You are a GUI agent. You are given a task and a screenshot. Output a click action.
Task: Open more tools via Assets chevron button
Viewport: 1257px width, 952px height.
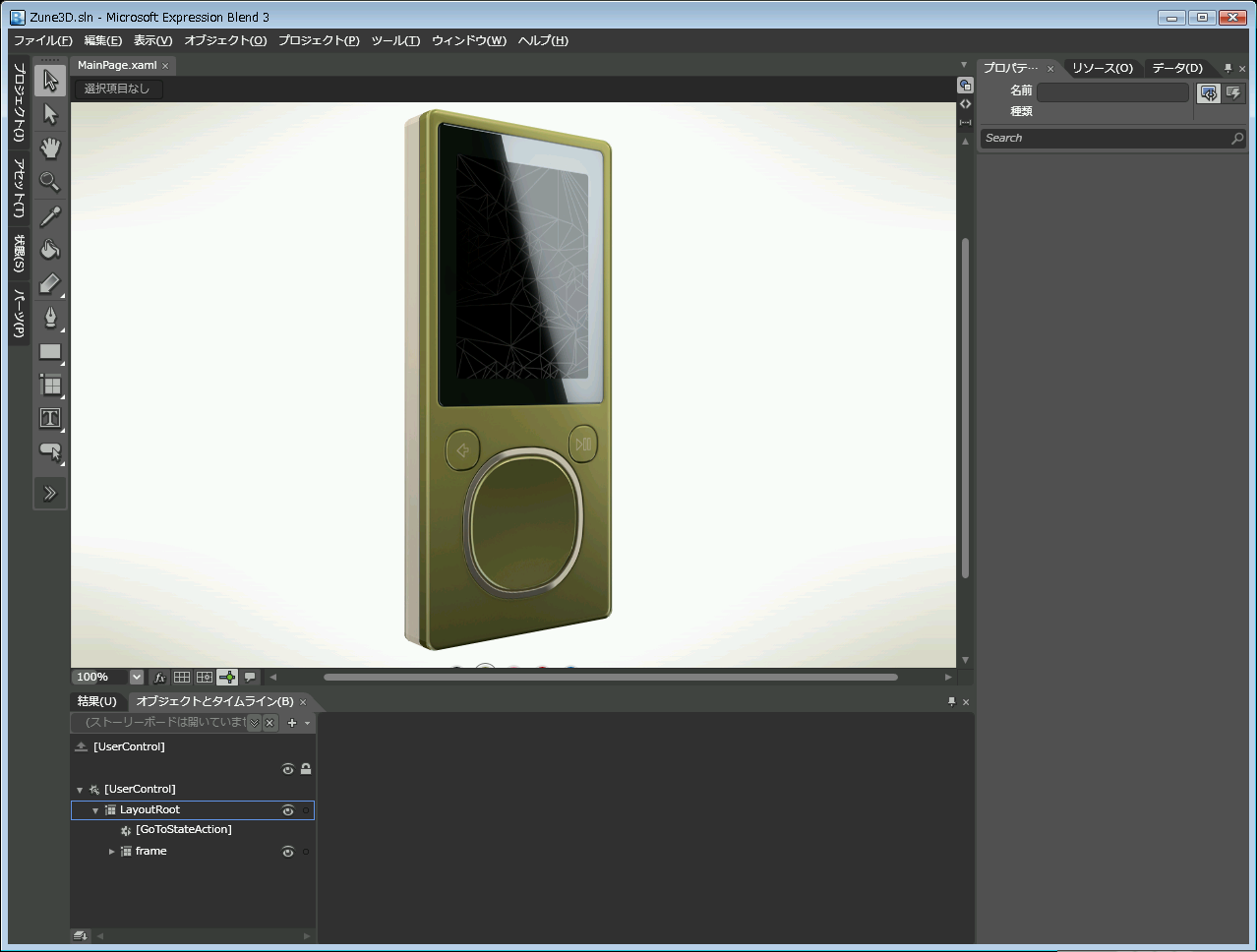(50, 493)
